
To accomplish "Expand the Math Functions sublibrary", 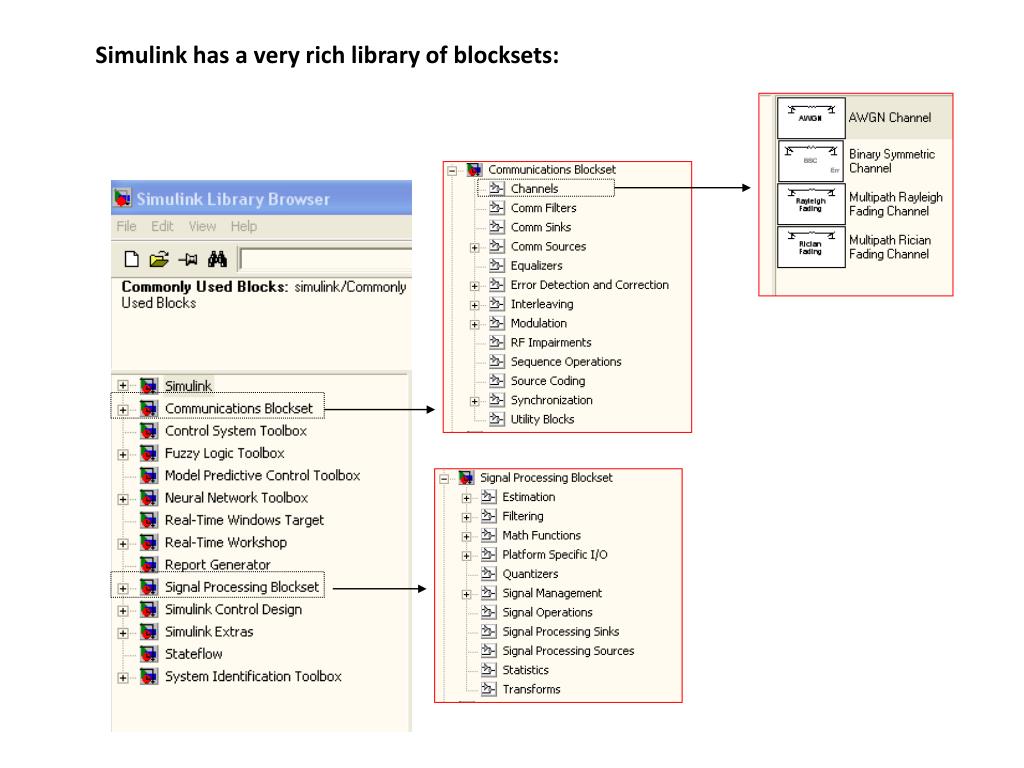I will [466, 537].
